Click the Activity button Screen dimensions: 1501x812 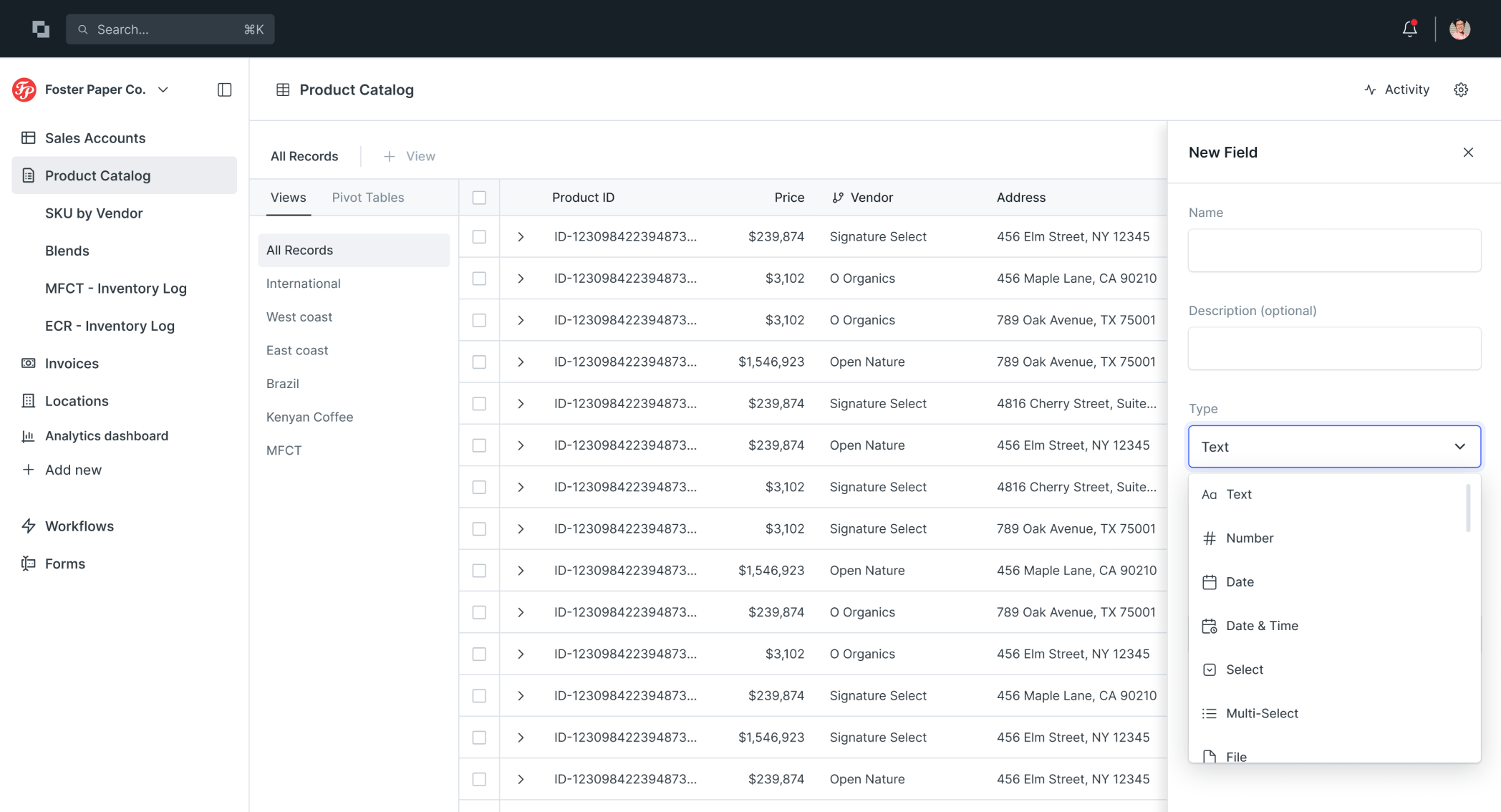point(1396,90)
